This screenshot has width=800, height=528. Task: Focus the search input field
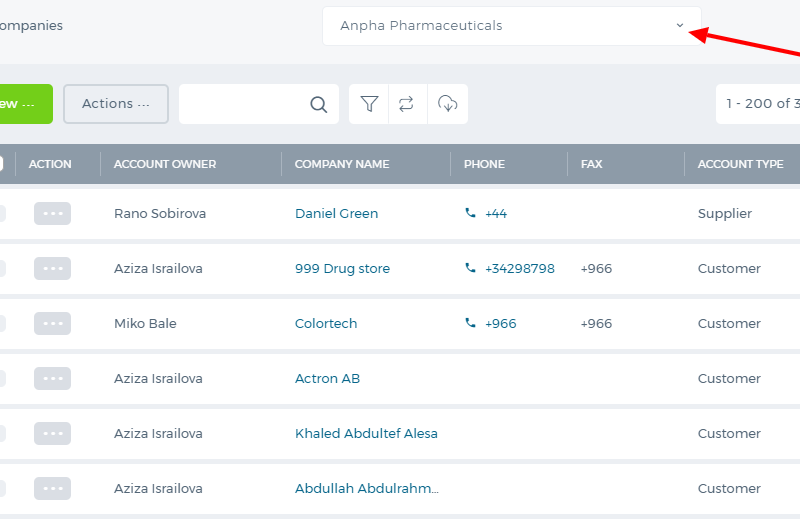(x=245, y=104)
